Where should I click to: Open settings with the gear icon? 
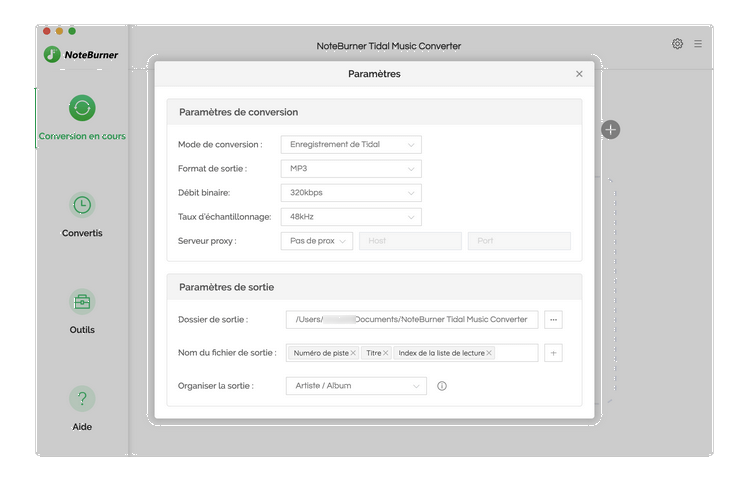point(677,44)
